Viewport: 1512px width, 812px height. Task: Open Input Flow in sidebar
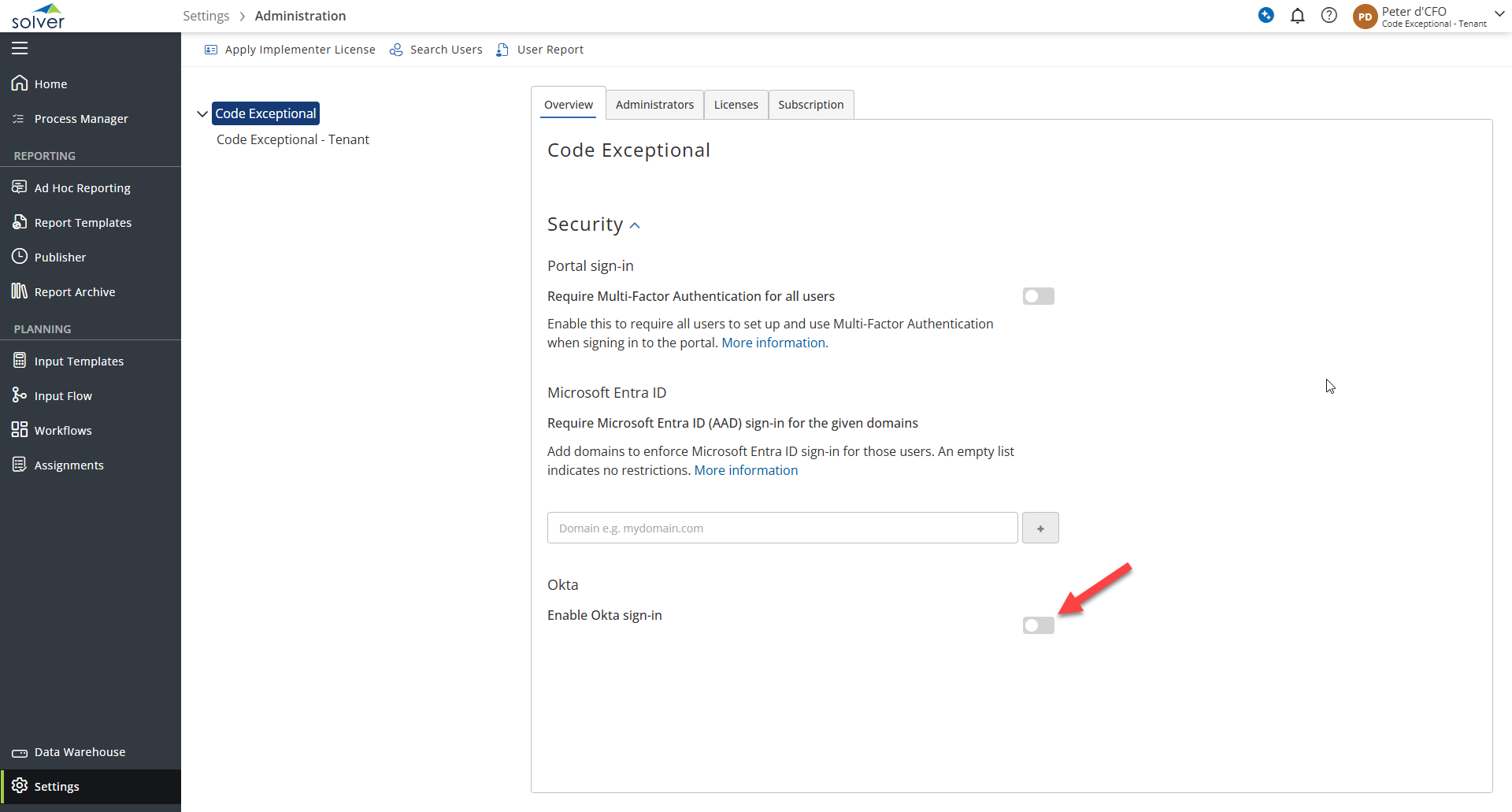[x=63, y=396]
